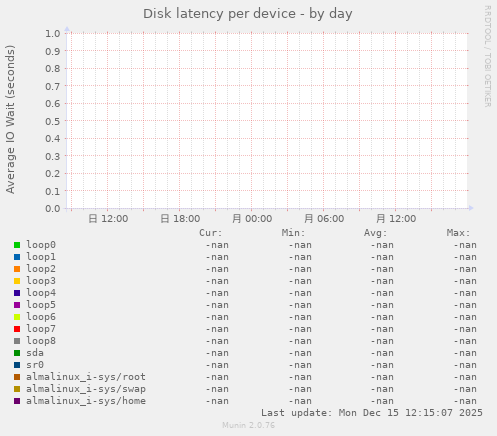Click the 0.0 y-axis tick label
The height and width of the screenshot is (436, 497).
tap(53, 209)
